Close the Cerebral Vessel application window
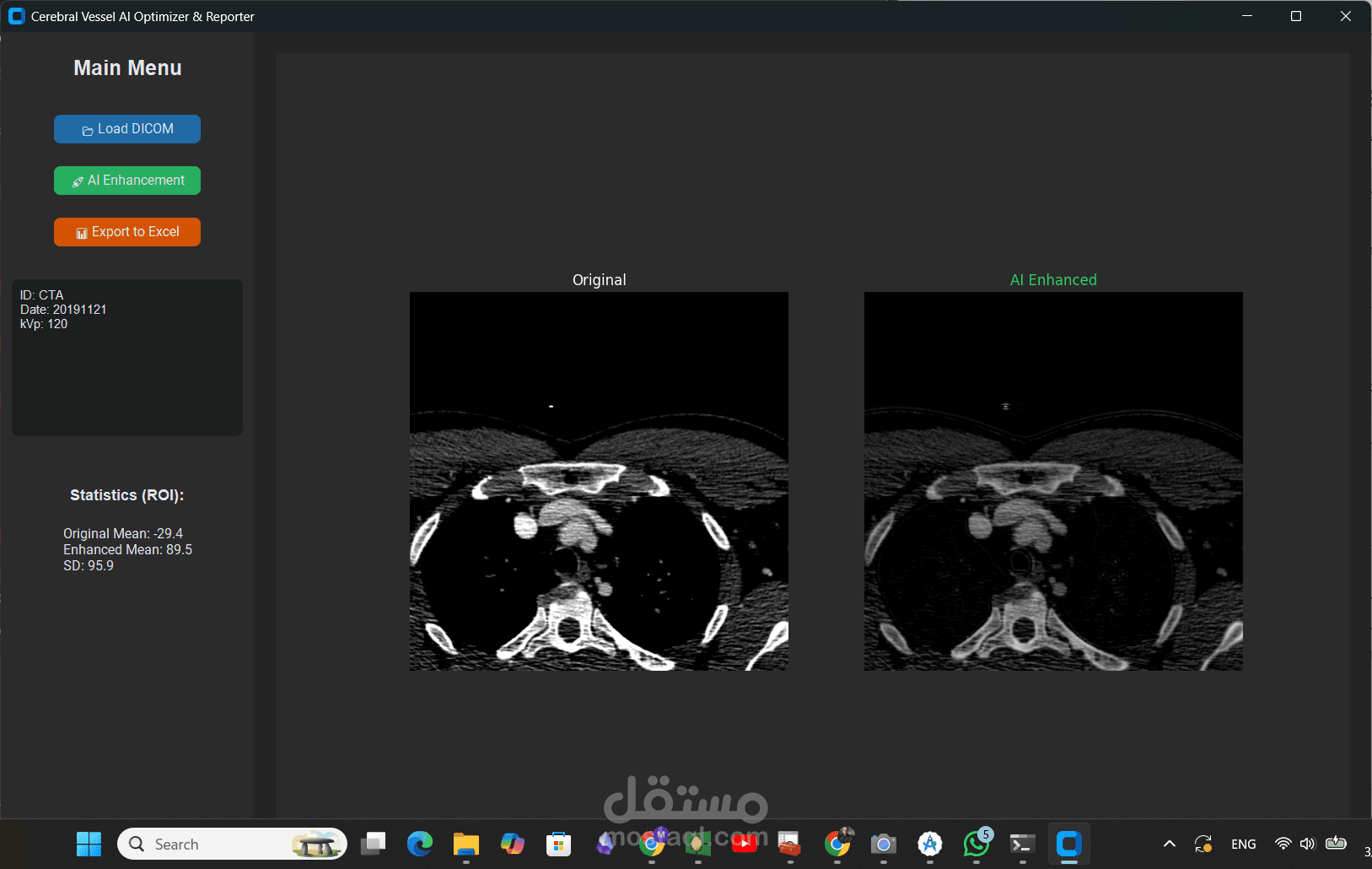1372x869 pixels. [x=1346, y=16]
